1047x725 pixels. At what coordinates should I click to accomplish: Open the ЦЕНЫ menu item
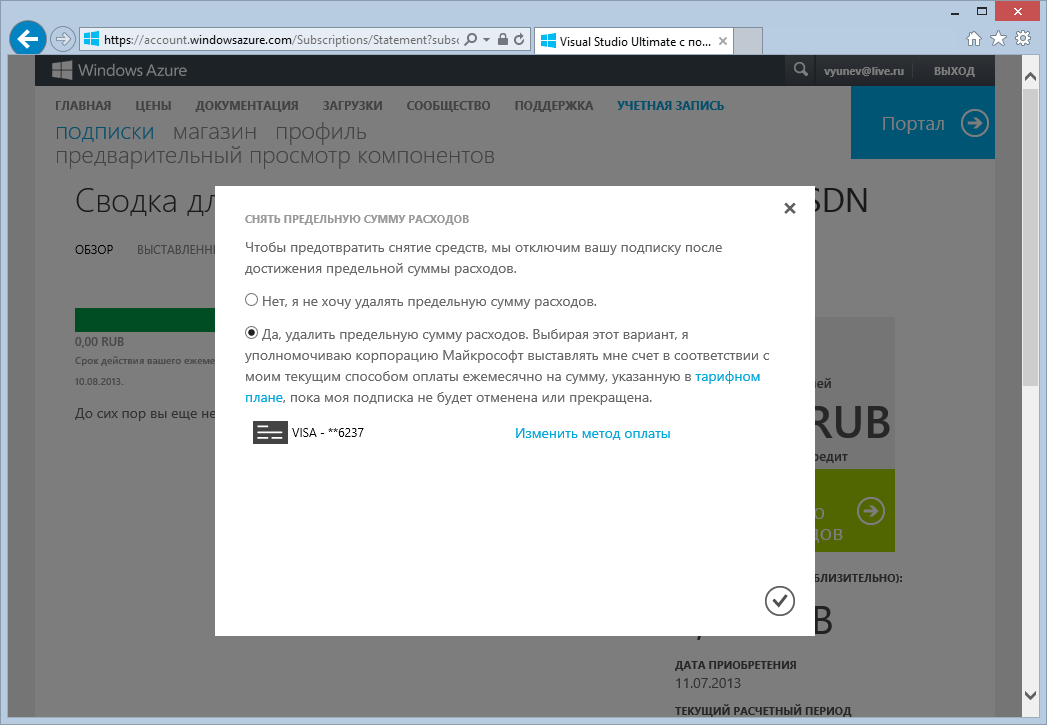point(154,105)
